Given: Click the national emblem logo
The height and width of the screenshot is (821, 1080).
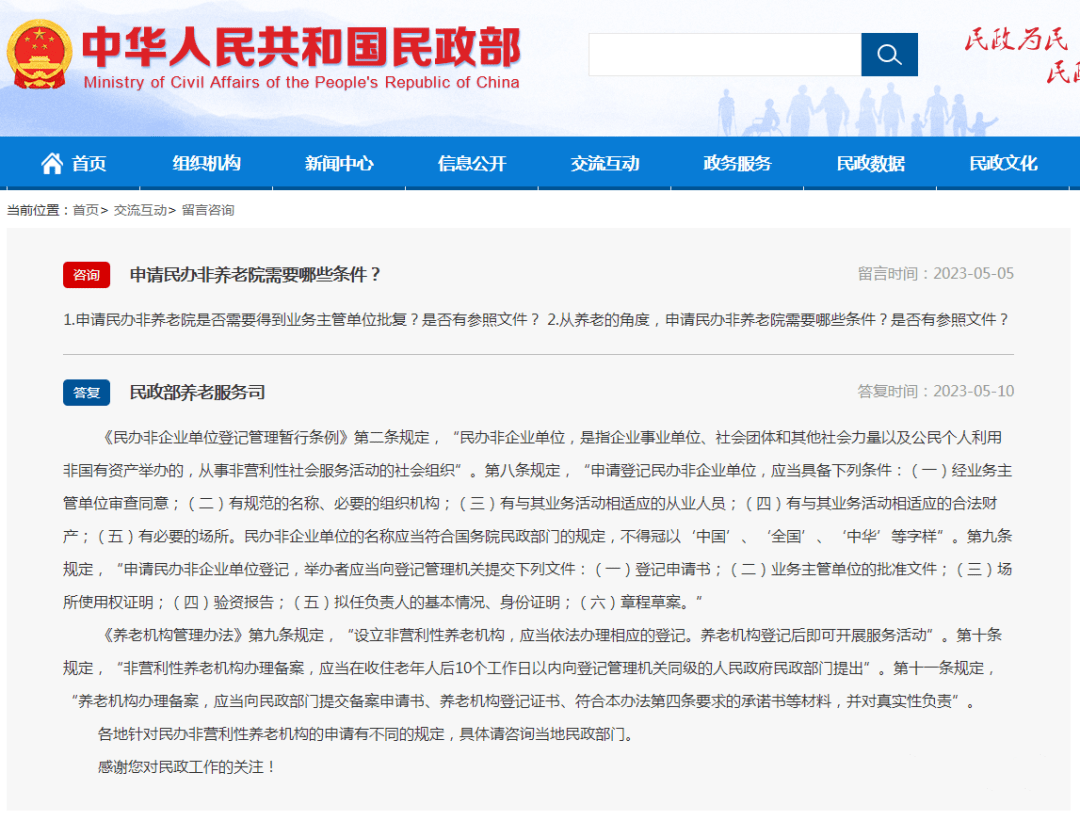Looking at the screenshot, I should click(x=39, y=54).
